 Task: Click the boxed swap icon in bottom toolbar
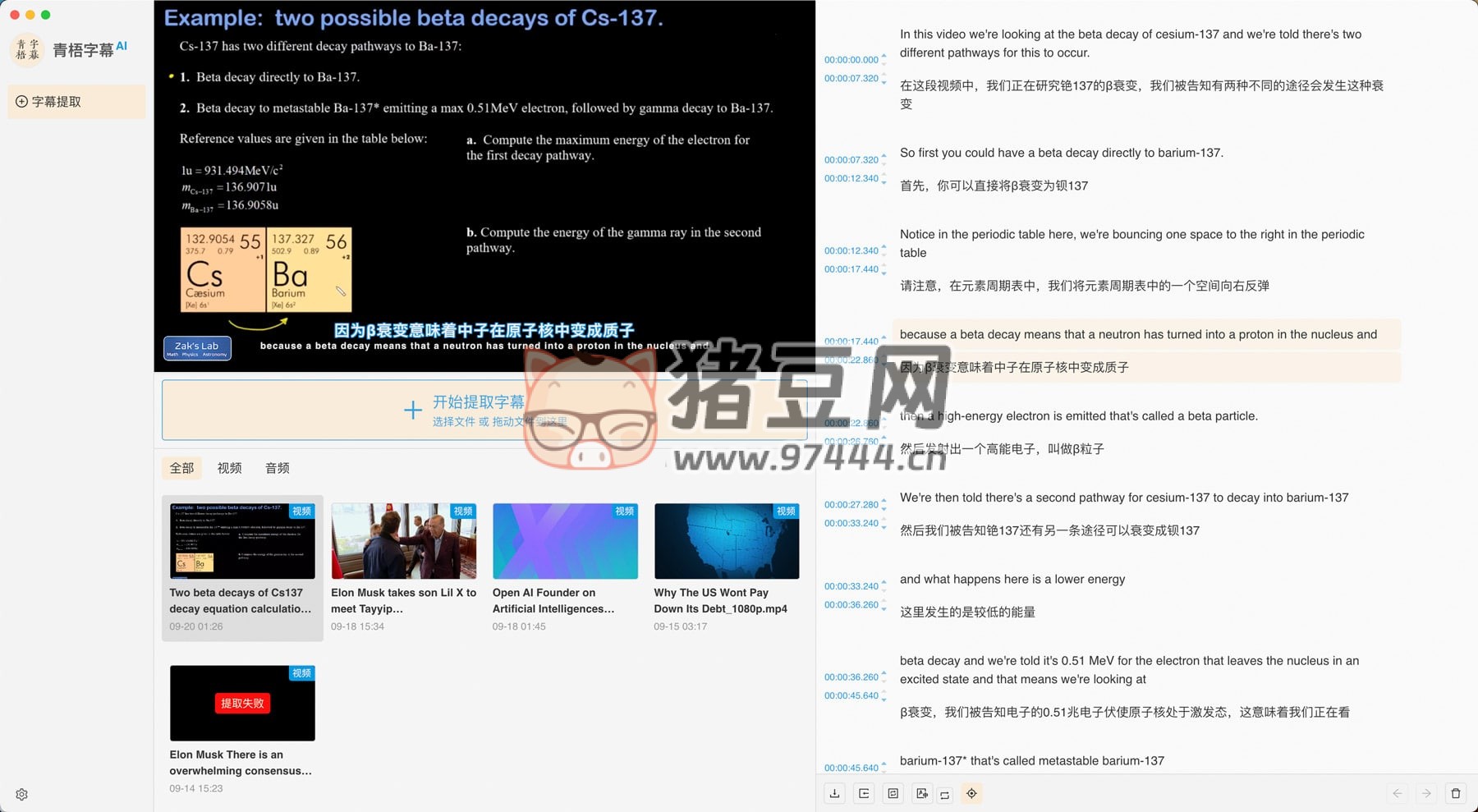click(x=893, y=793)
